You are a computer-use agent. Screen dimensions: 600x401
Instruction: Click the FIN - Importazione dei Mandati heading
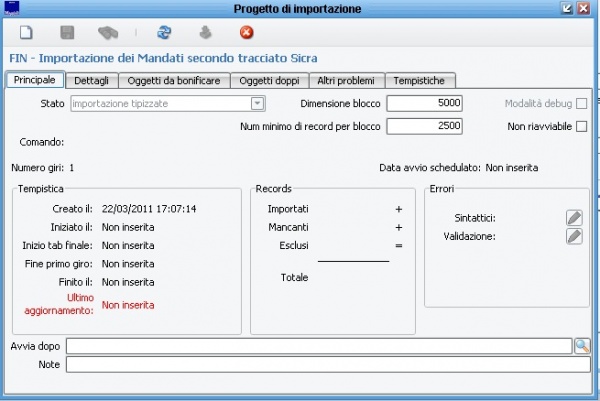163,58
